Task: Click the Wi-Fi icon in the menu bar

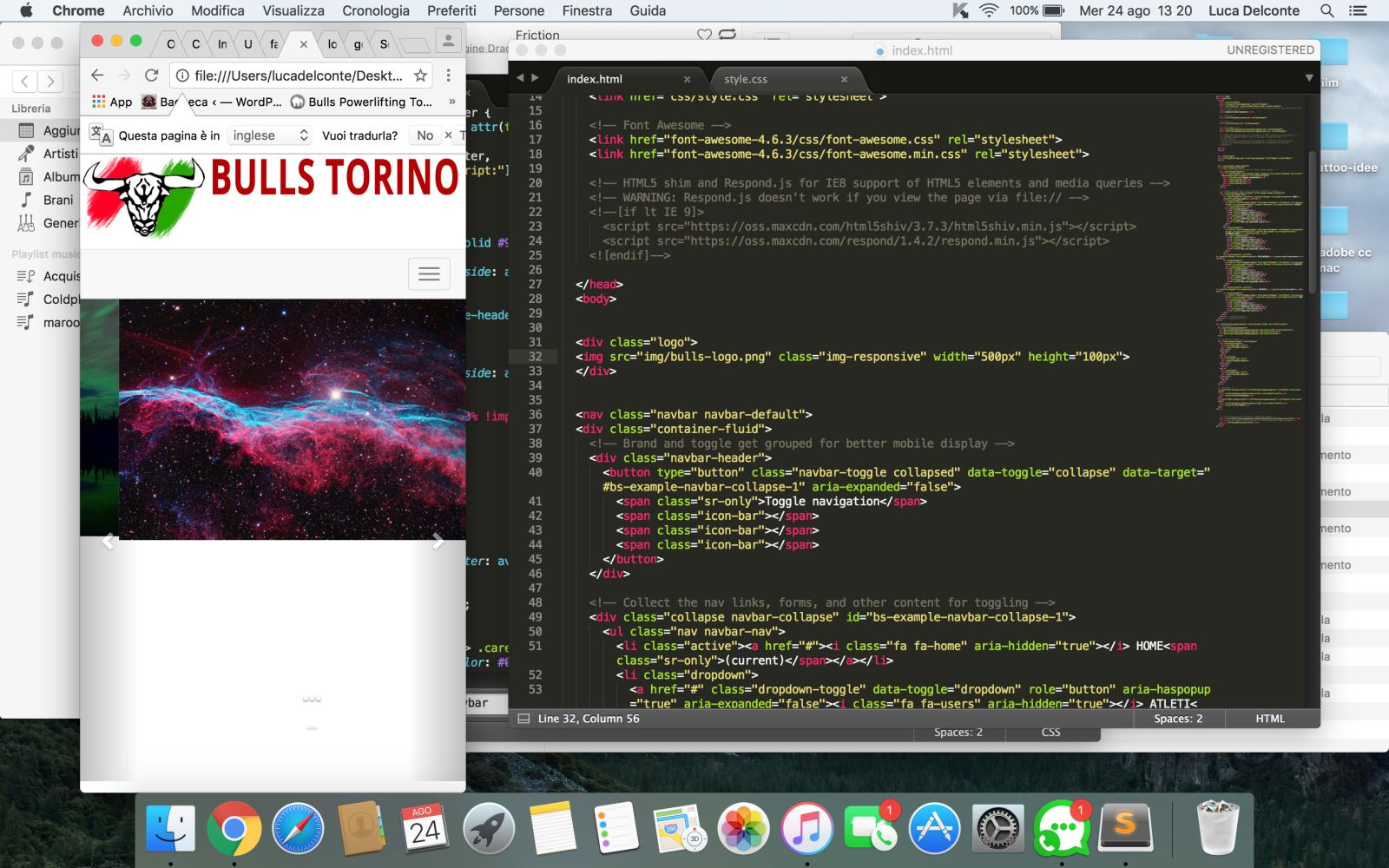Action: pyautogui.click(x=988, y=11)
